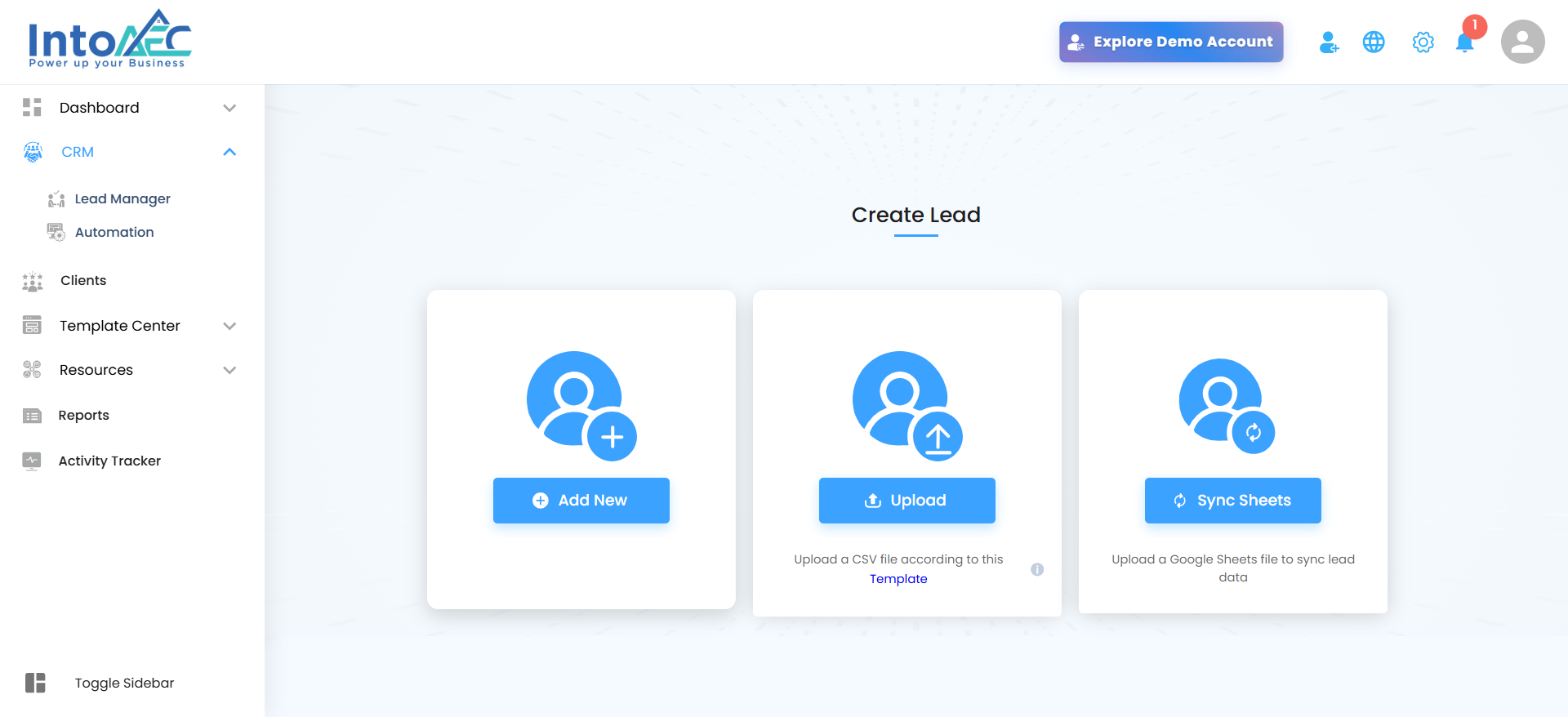Click the Add New button

pos(581,501)
